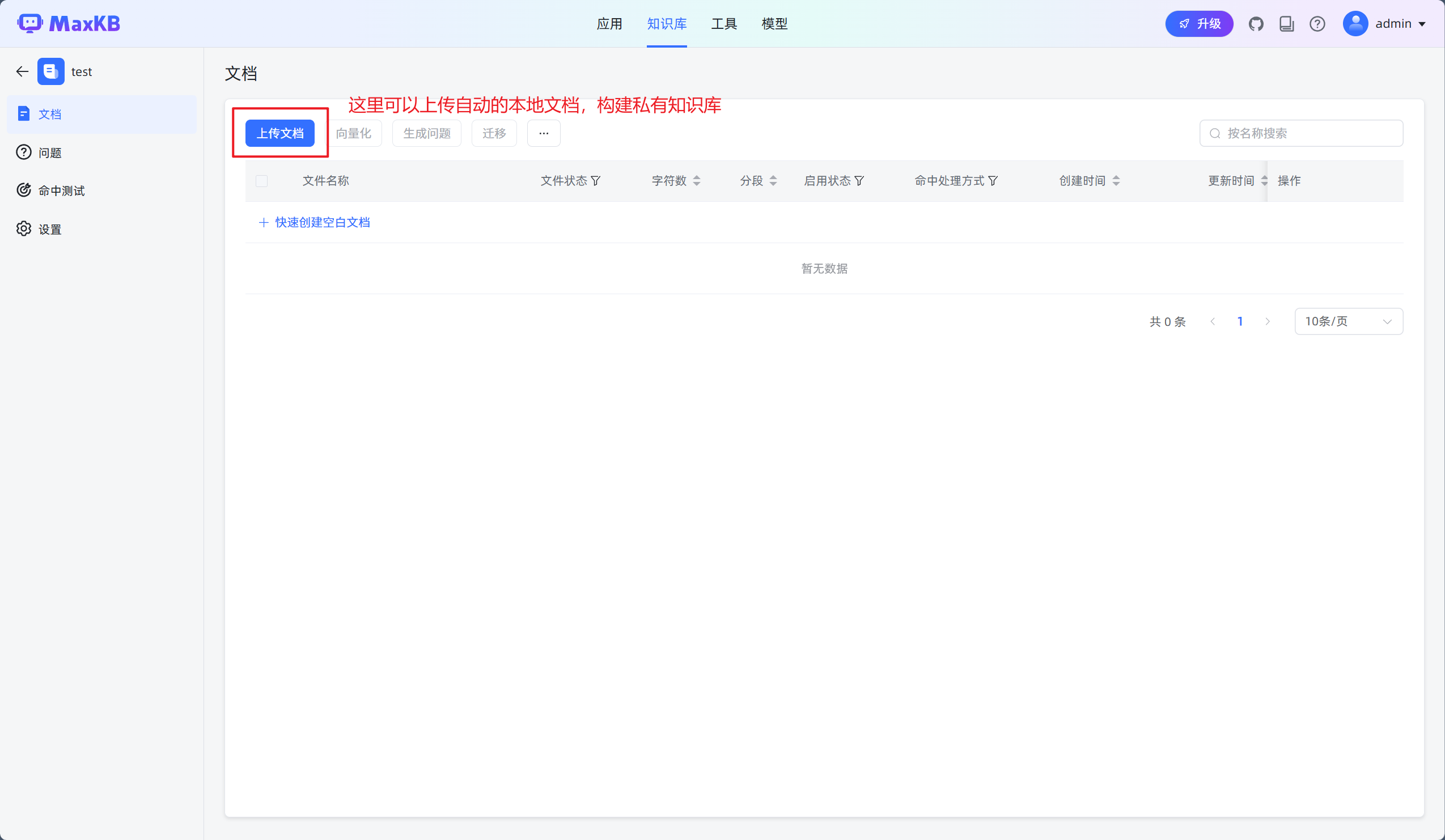The width and height of the screenshot is (1445, 840).
Task: Switch to the 应用 tab
Action: click(x=609, y=24)
